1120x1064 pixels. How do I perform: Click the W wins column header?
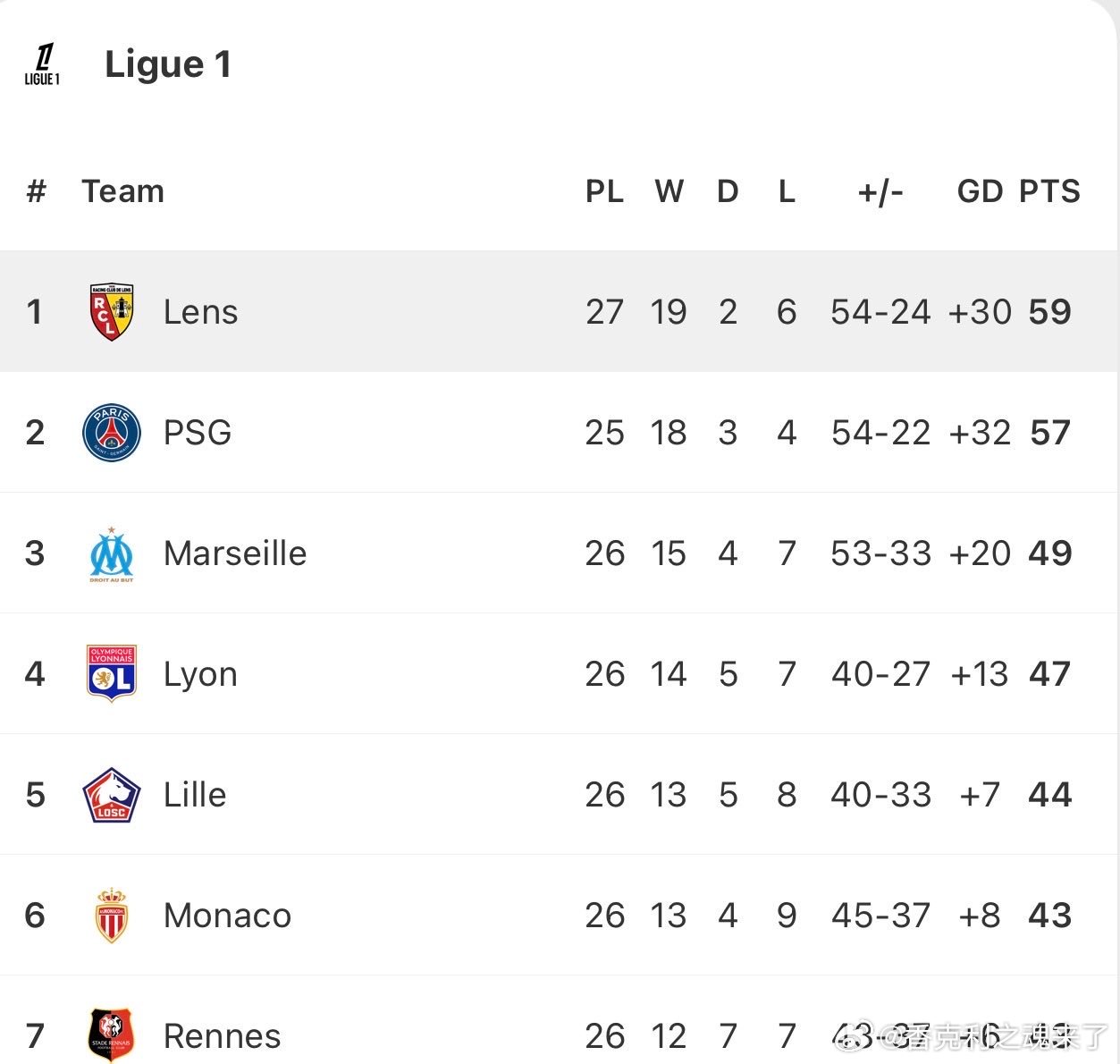pos(669,191)
